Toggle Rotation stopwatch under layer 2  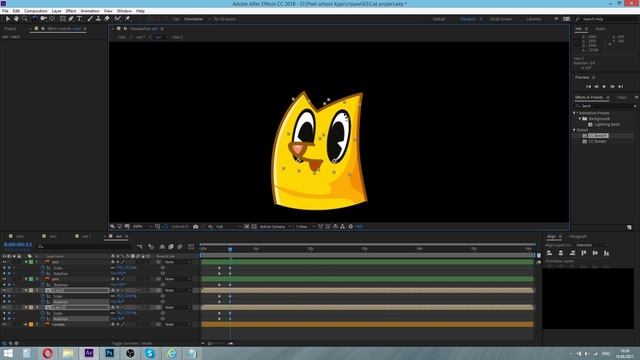point(43,285)
